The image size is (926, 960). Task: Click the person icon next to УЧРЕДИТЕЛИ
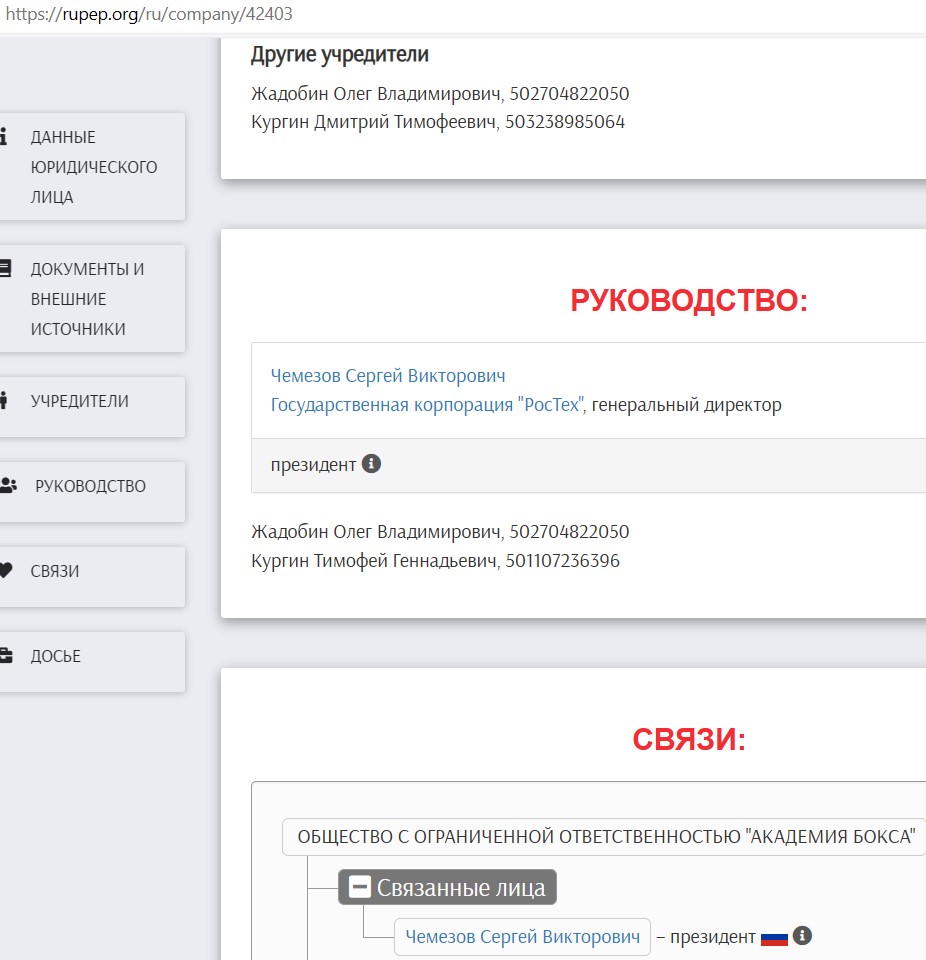[x=4, y=401]
